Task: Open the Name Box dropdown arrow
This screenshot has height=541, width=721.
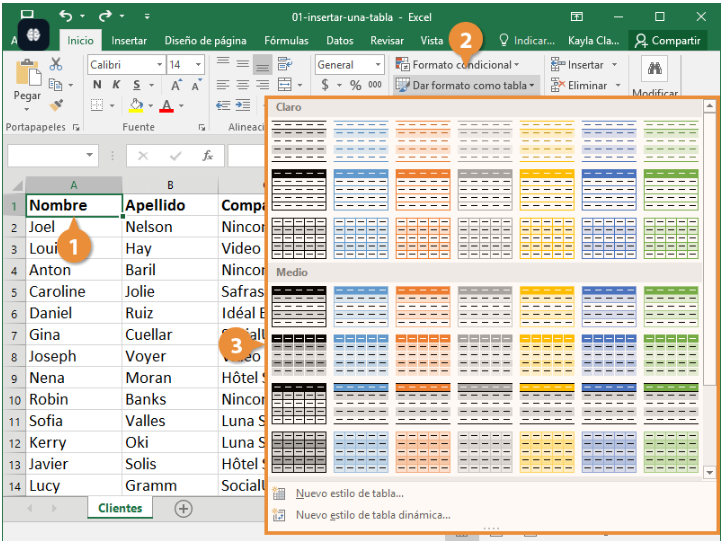Action: click(89, 155)
